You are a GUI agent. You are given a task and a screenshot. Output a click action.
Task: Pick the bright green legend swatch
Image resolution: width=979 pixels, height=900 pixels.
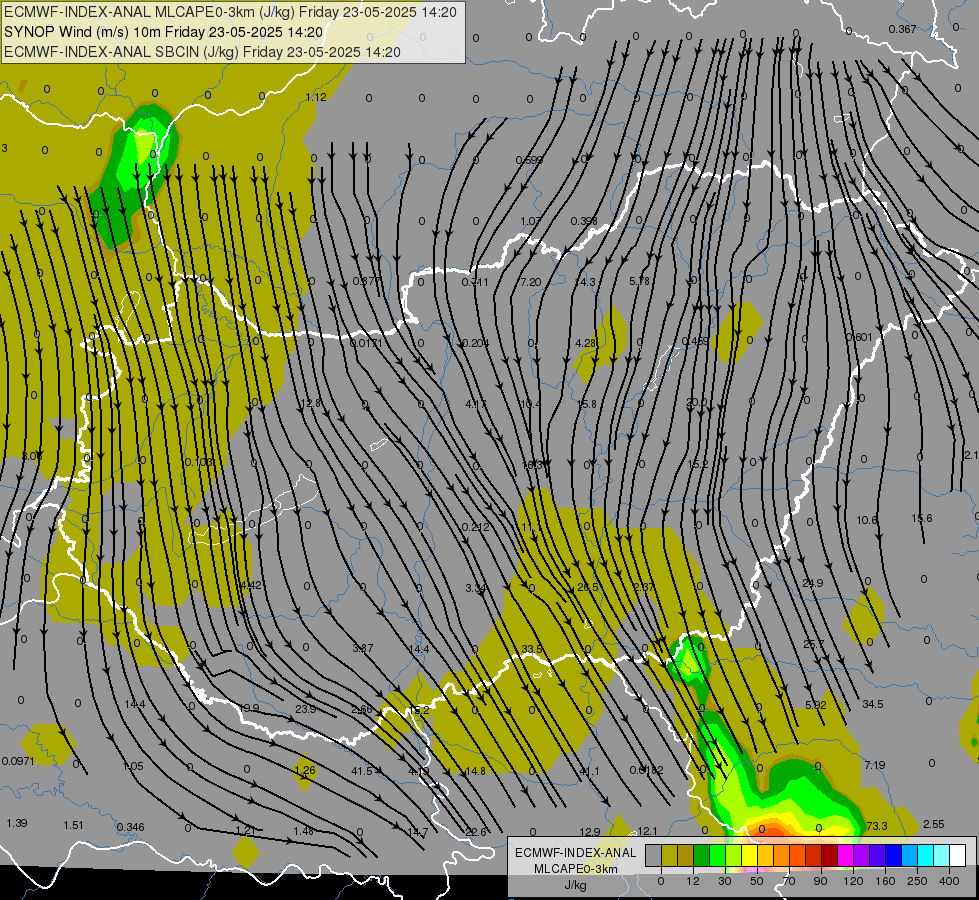pos(717,856)
